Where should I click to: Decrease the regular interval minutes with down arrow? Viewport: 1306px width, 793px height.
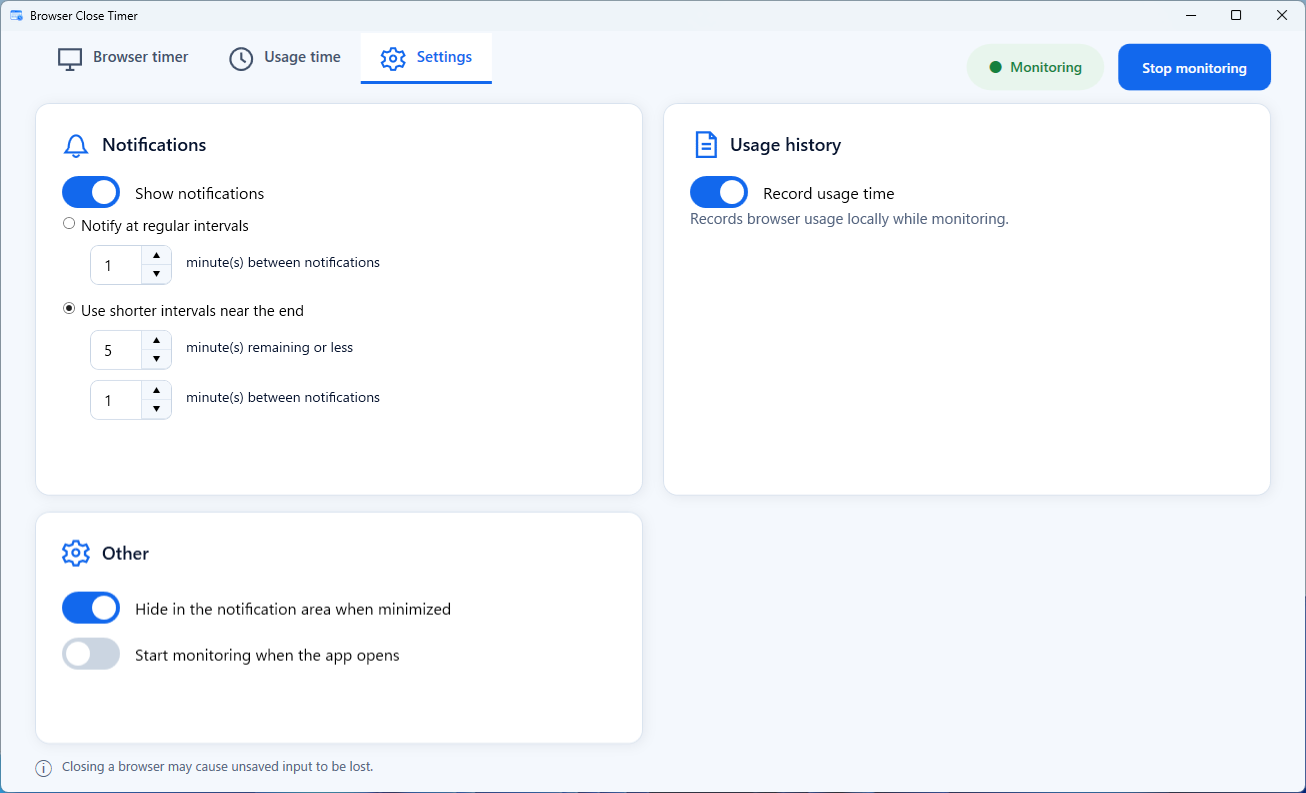pyautogui.click(x=156, y=274)
